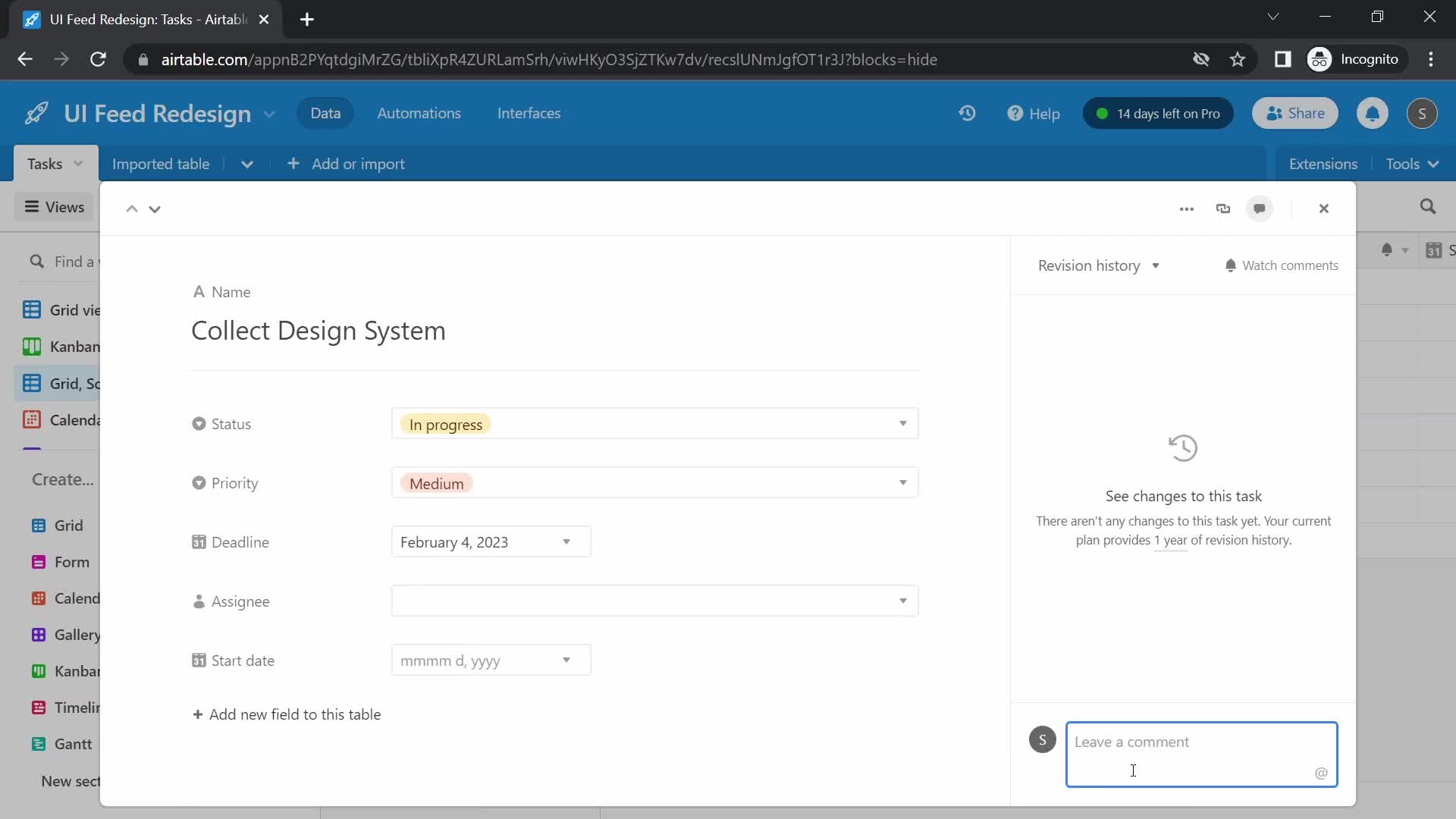Enable Watch comments toggle
This screenshot has width=1456, height=819.
1281,264
